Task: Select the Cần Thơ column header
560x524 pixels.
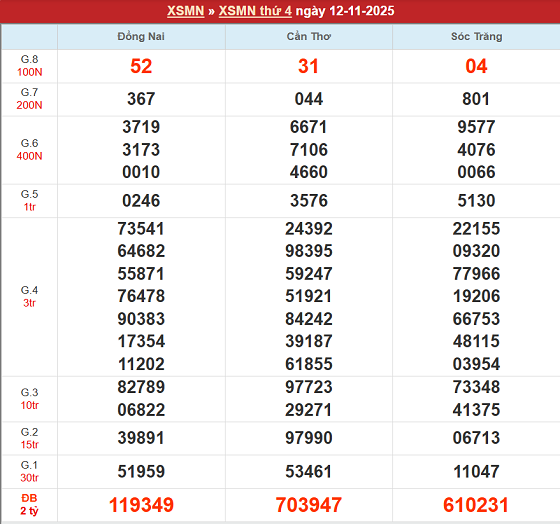Action: [x=309, y=36]
